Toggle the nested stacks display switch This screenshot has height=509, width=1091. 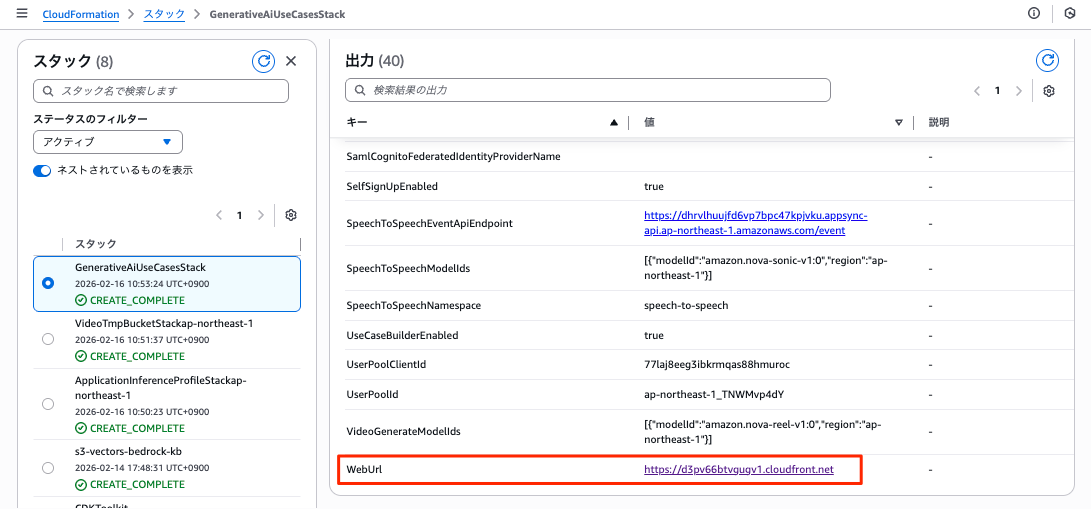coord(42,170)
